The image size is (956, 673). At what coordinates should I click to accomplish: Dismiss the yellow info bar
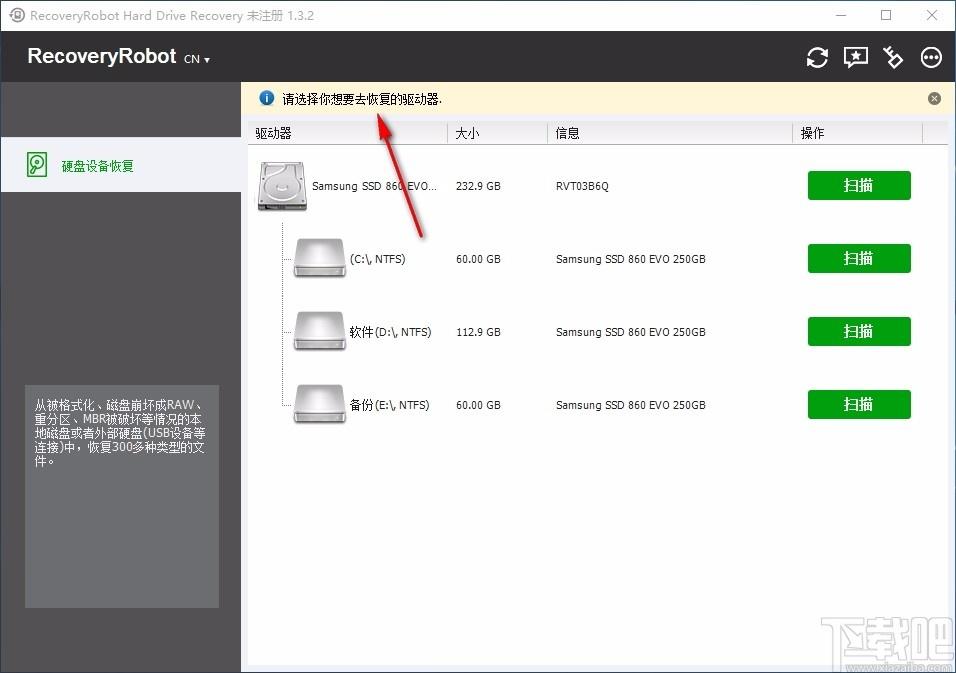pos(934,99)
